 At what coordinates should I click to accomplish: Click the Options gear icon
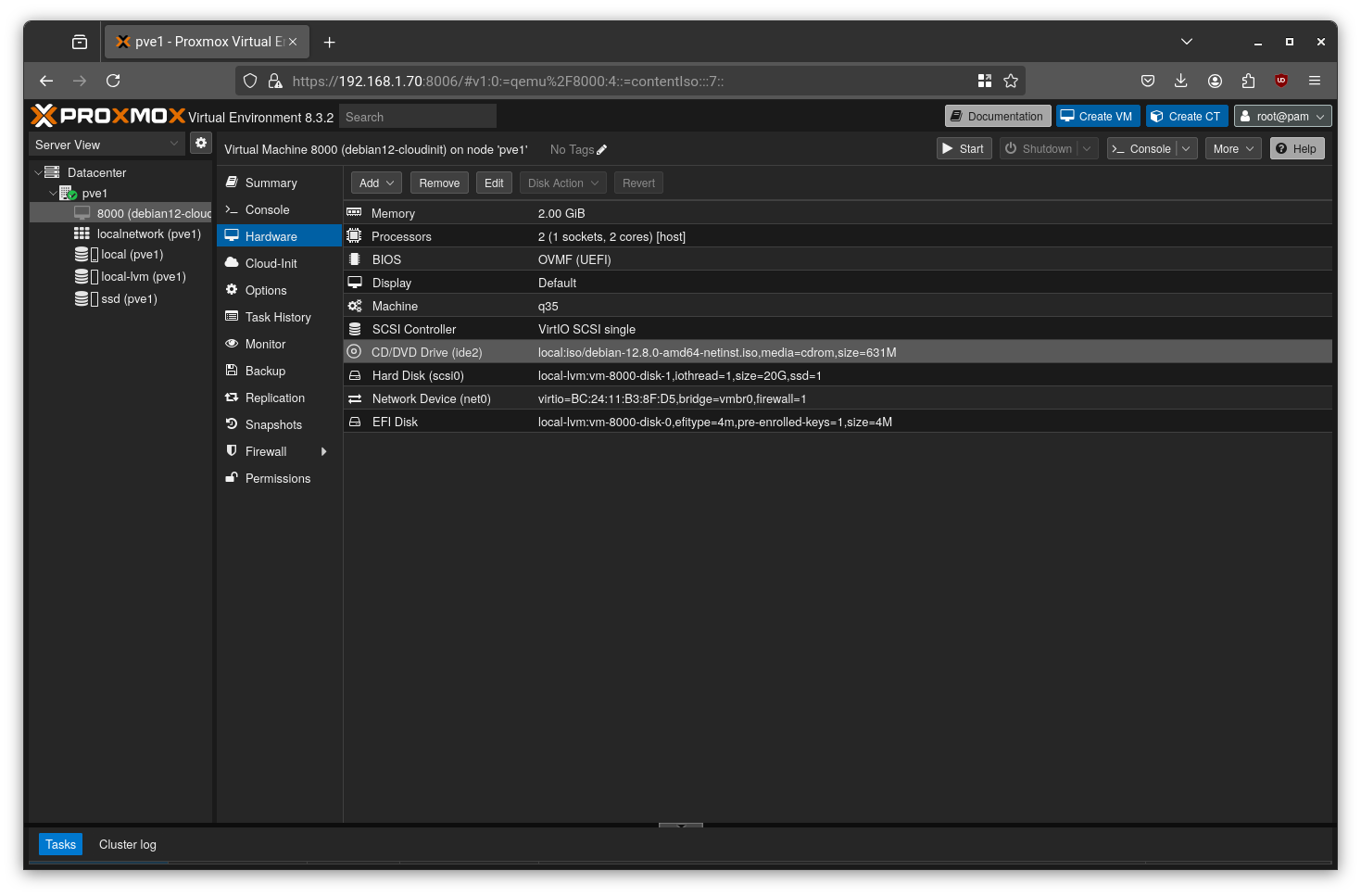pyautogui.click(x=231, y=290)
